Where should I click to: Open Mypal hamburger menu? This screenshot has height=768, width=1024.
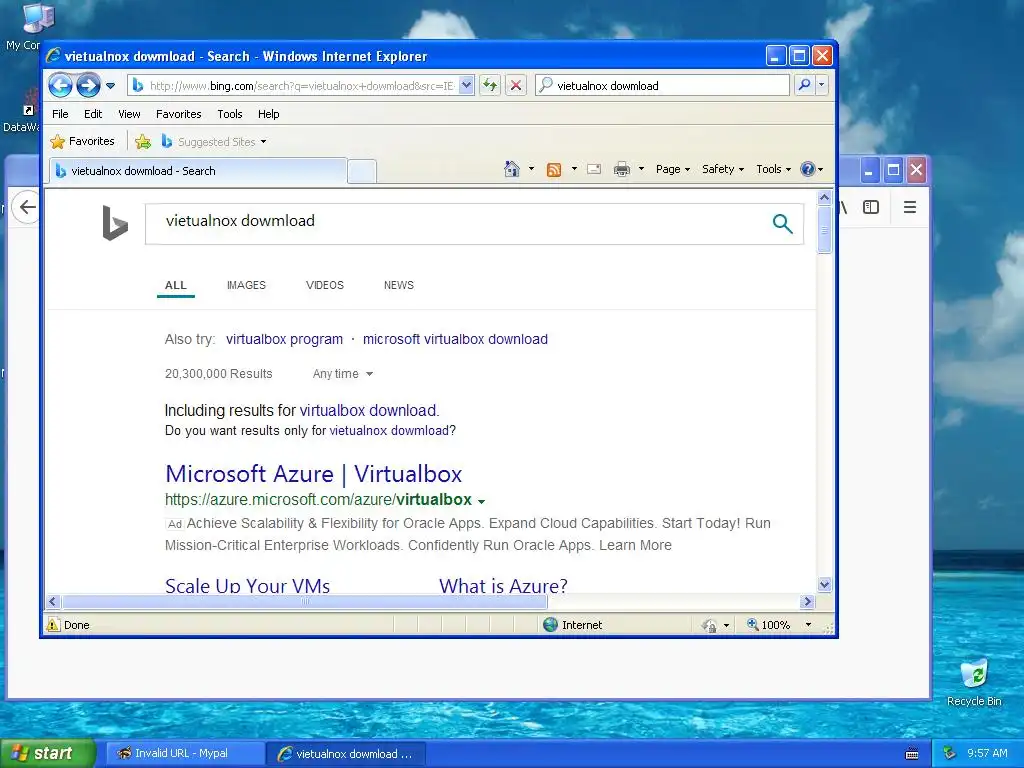[910, 208]
